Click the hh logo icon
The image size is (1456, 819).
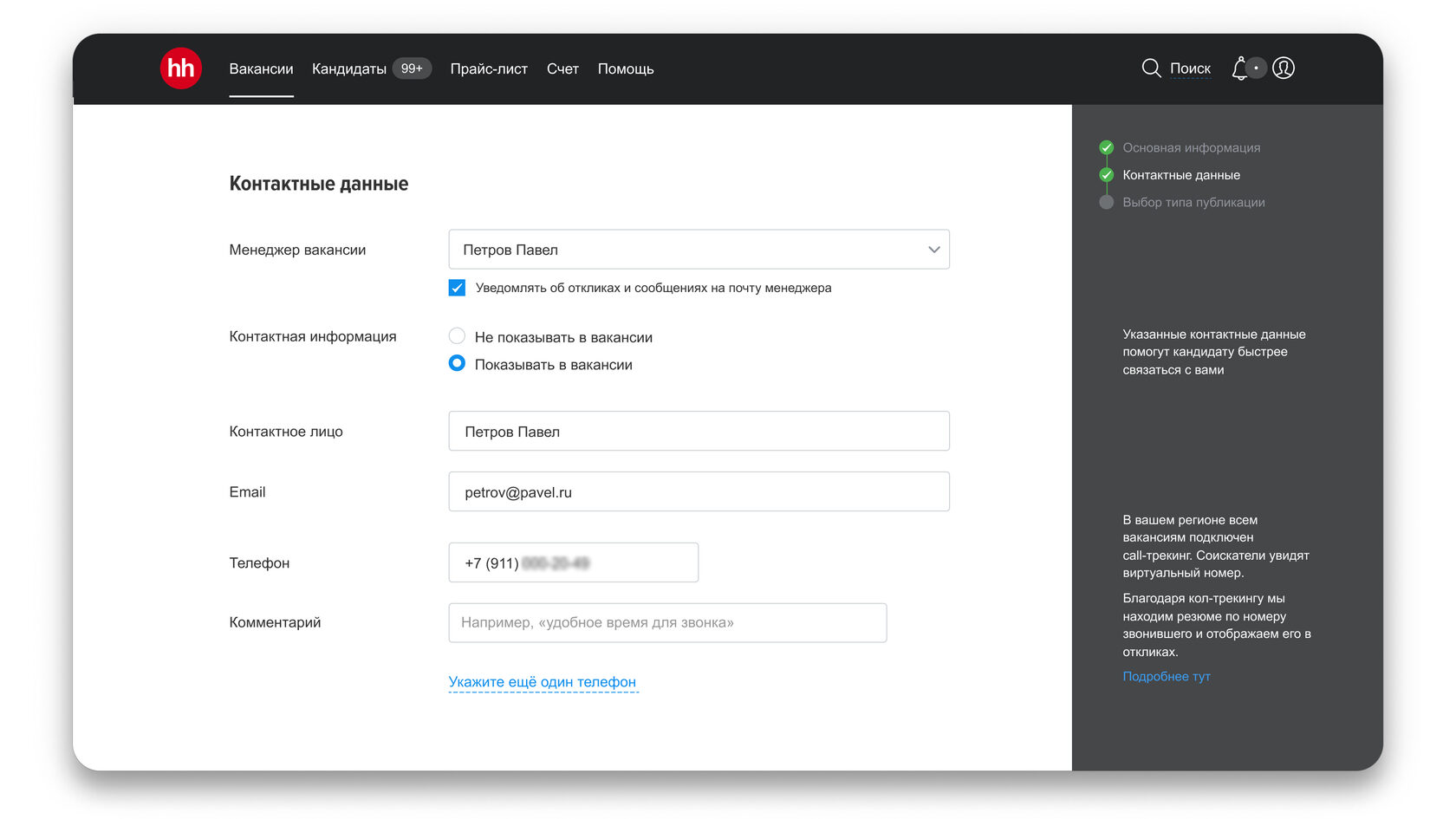click(x=181, y=68)
